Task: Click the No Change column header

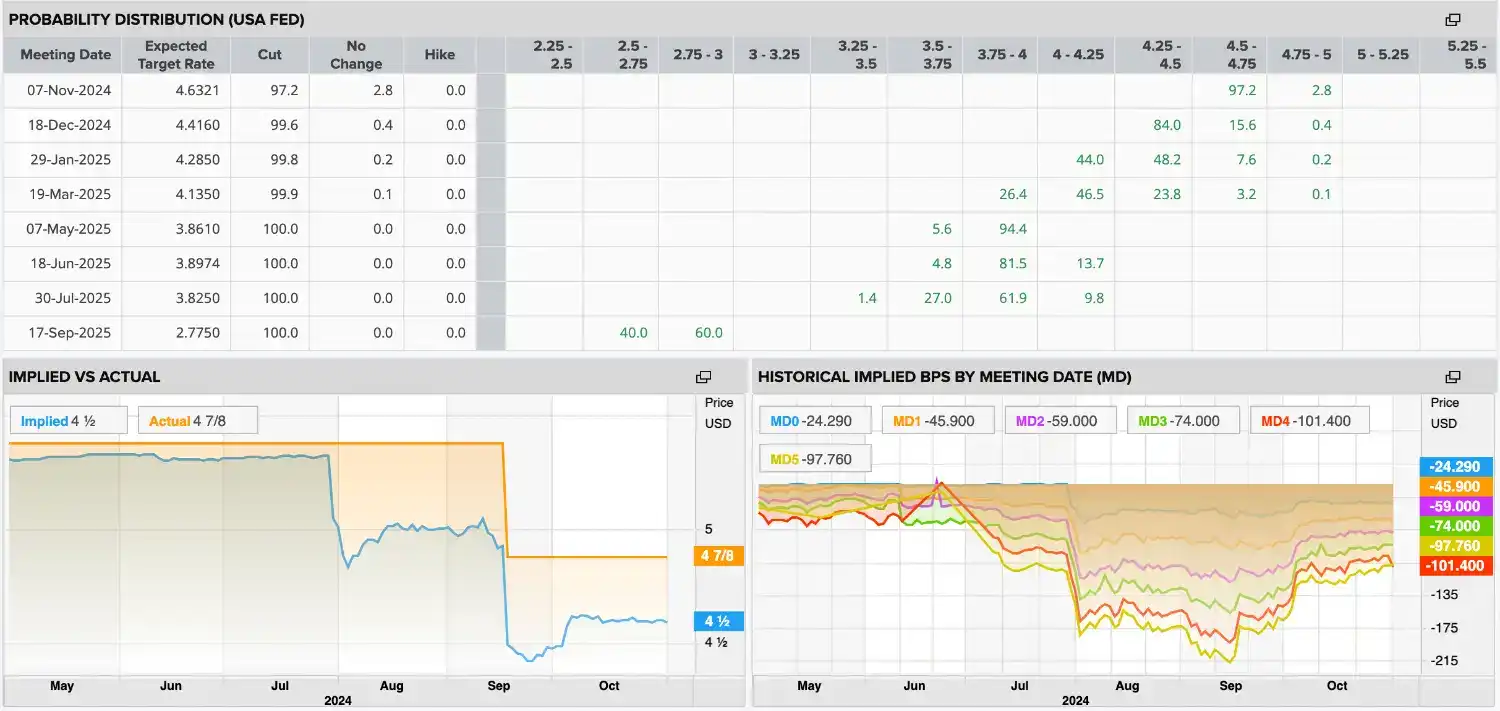Action: 356,55
